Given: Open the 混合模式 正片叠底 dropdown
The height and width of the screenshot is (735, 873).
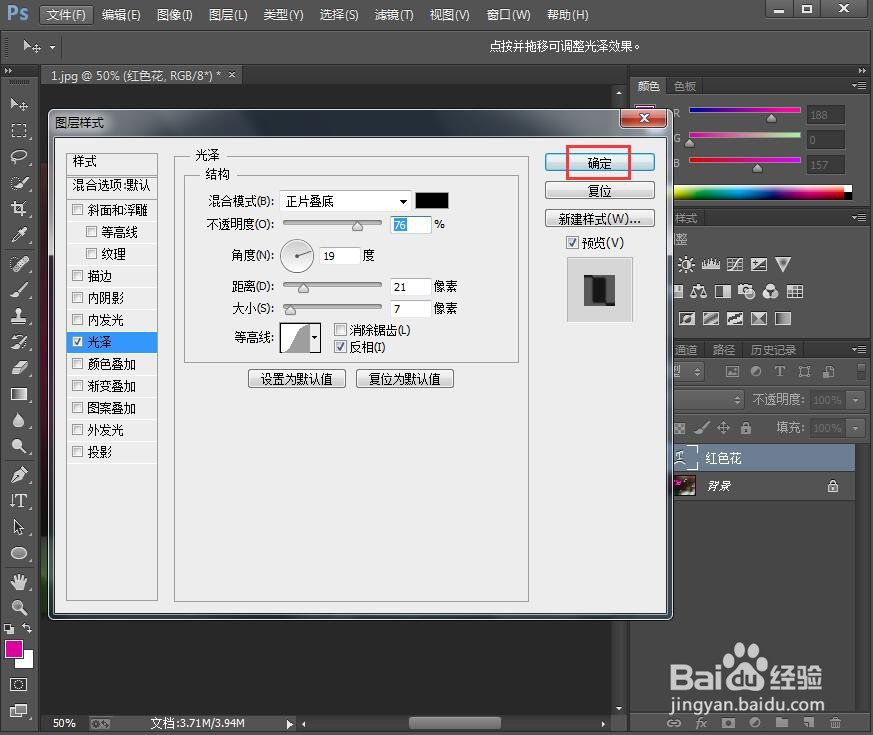Looking at the screenshot, I should (x=345, y=201).
